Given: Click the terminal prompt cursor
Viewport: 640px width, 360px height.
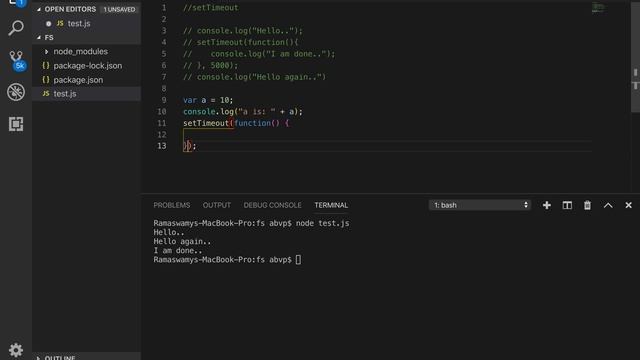Looking at the screenshot, I should pyautogui.click(x=298, y=260).
